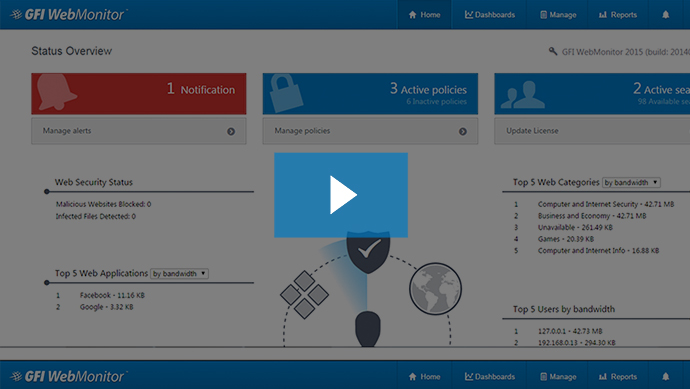Open Top 5 Web Applications bandwidth dropdown
The width and height of the screenshot is (690, 389).
point(179,273)
